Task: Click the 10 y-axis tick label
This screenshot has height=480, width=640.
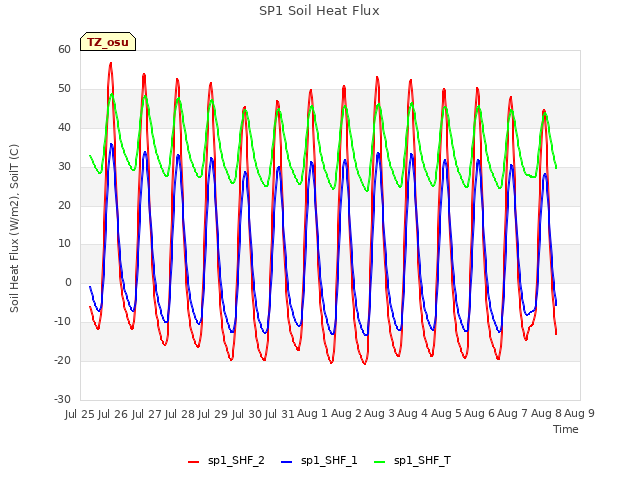Action: coord(64,244)
